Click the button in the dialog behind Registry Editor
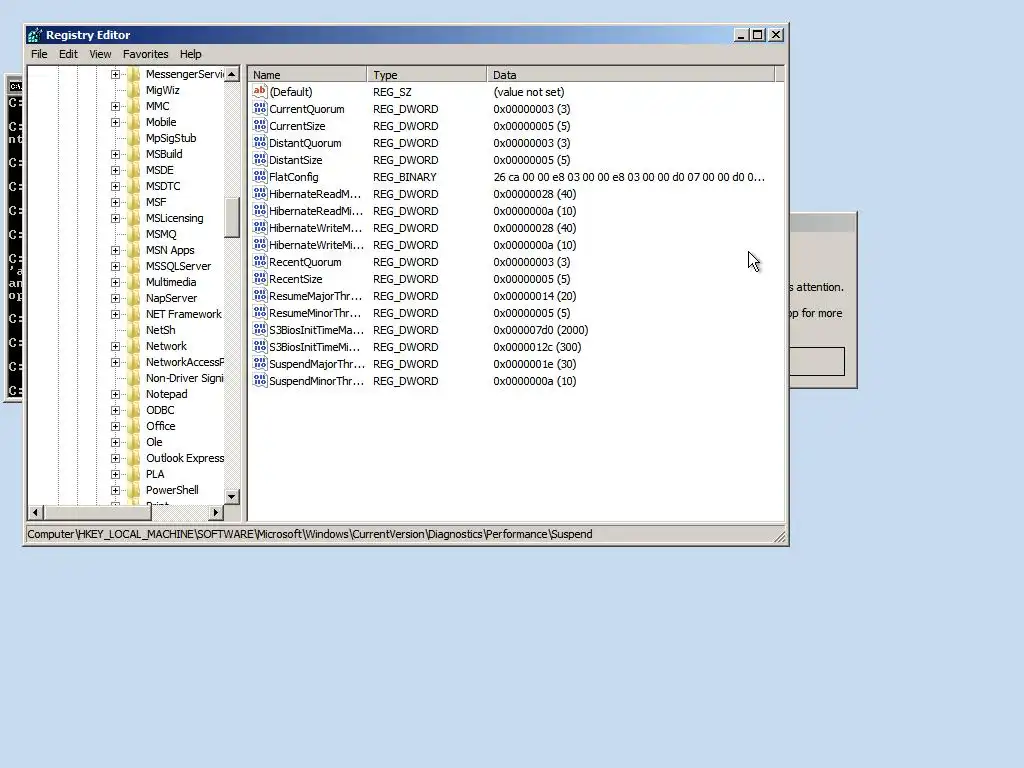Image resolution: width=1024 pixels, height=768 pixels. click(x=816, y=361)
